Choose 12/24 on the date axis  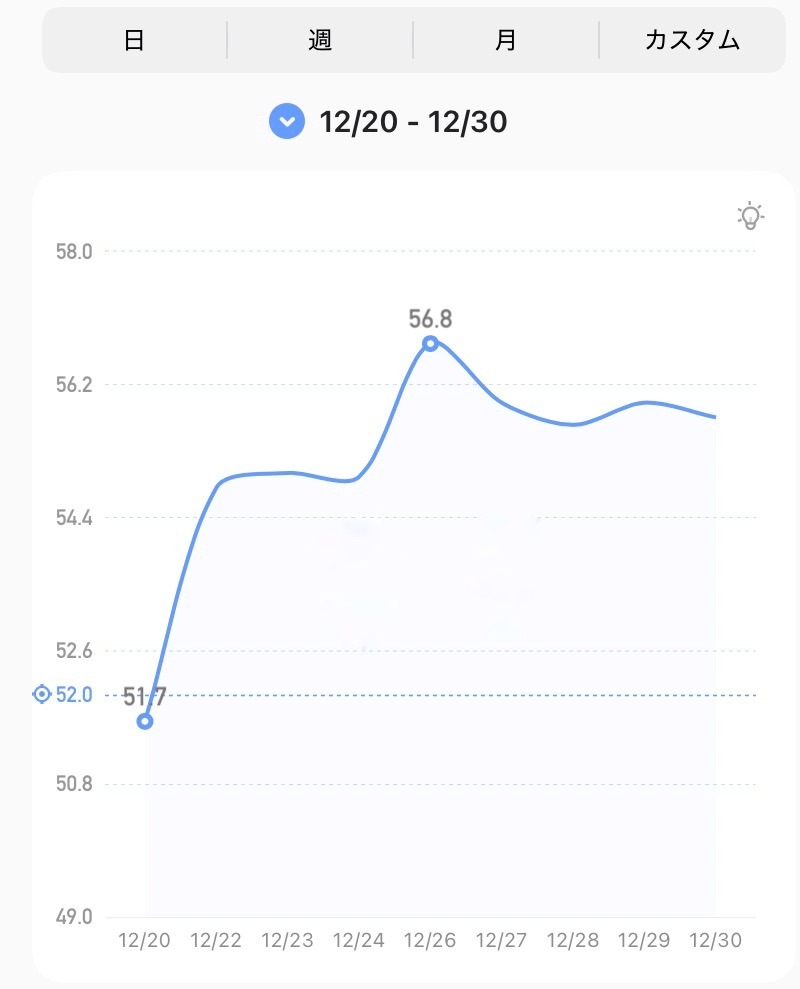(359, 941)
